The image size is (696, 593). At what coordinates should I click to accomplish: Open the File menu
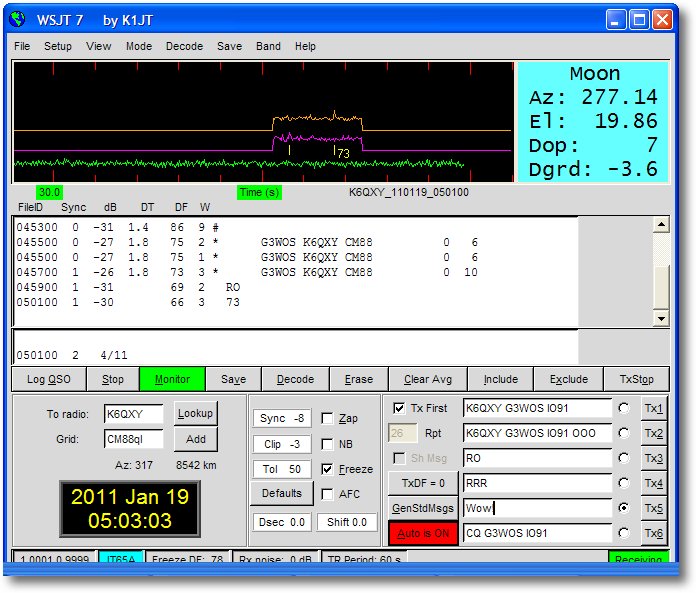pyautogui.click(x=22, y=46)
